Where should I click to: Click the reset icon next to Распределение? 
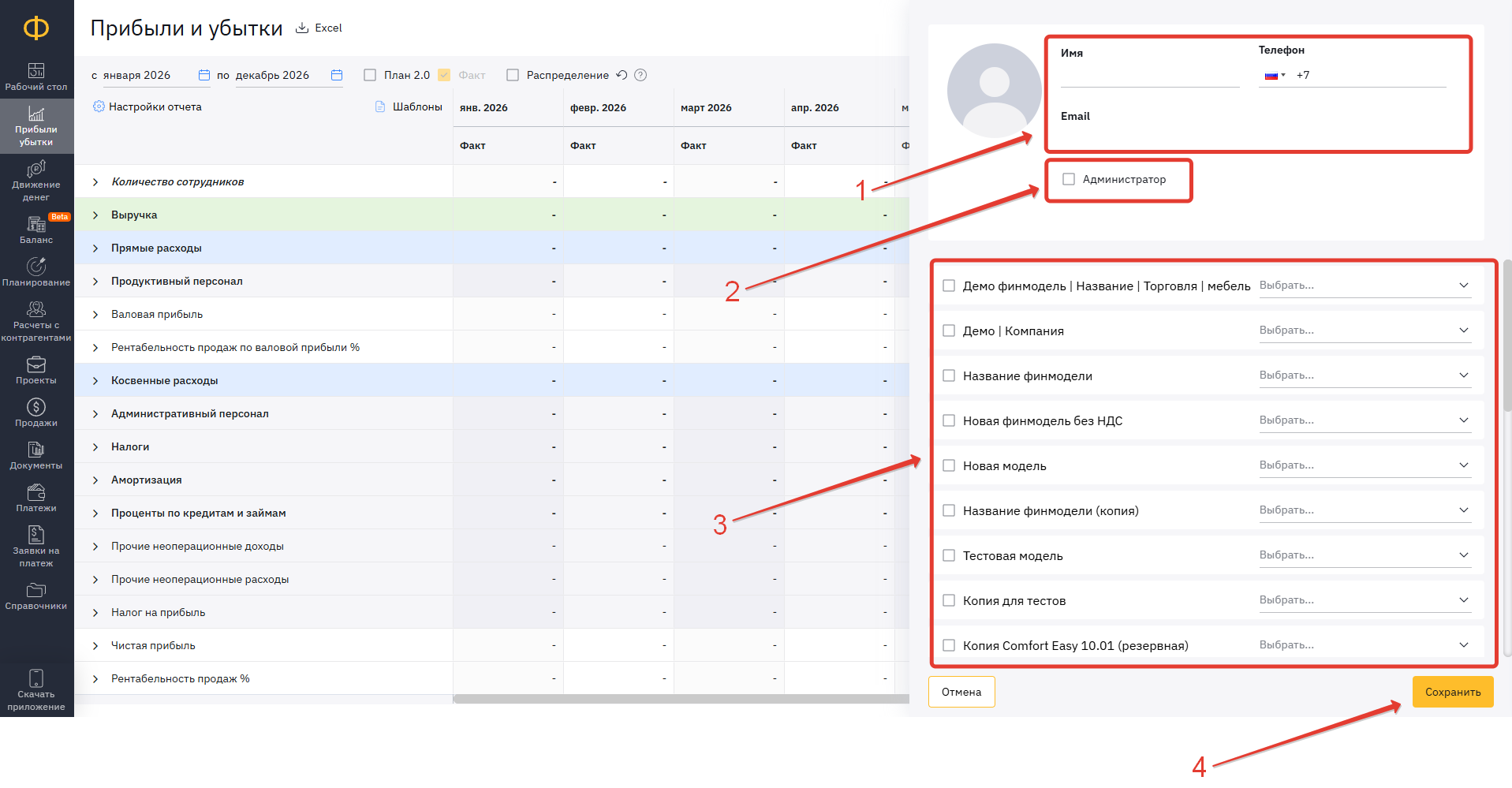622,75
